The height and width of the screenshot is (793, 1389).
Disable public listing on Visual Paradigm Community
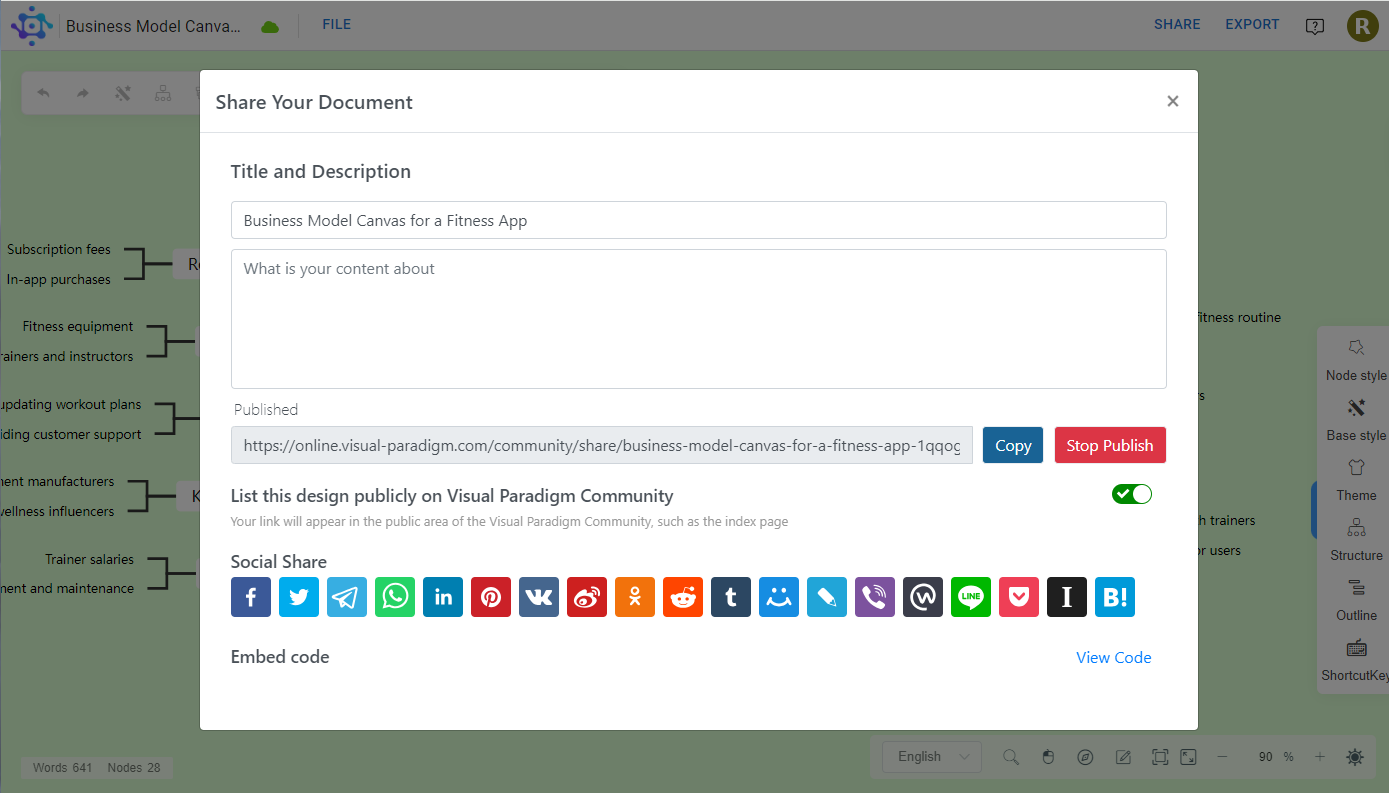[x=1132, y=494]
